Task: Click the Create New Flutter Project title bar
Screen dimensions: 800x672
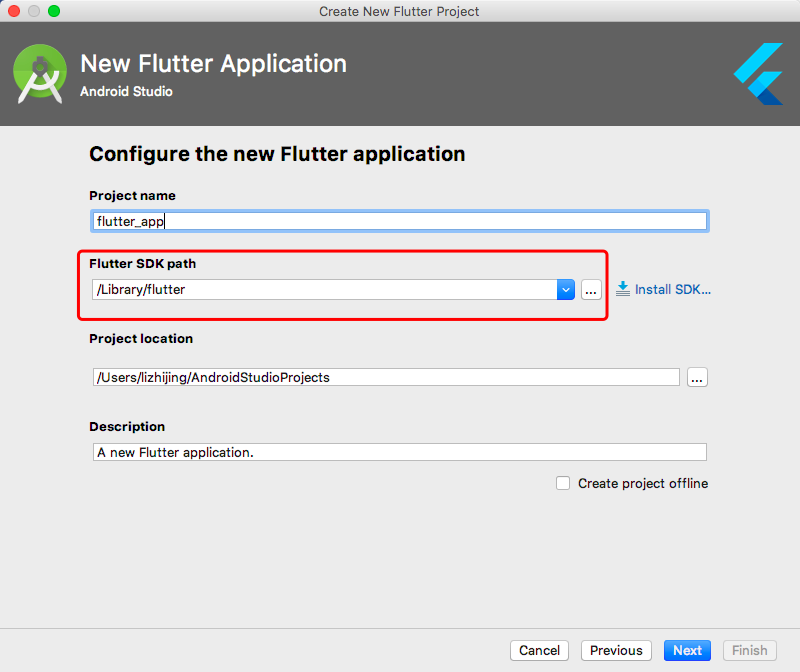Action: 399,11
